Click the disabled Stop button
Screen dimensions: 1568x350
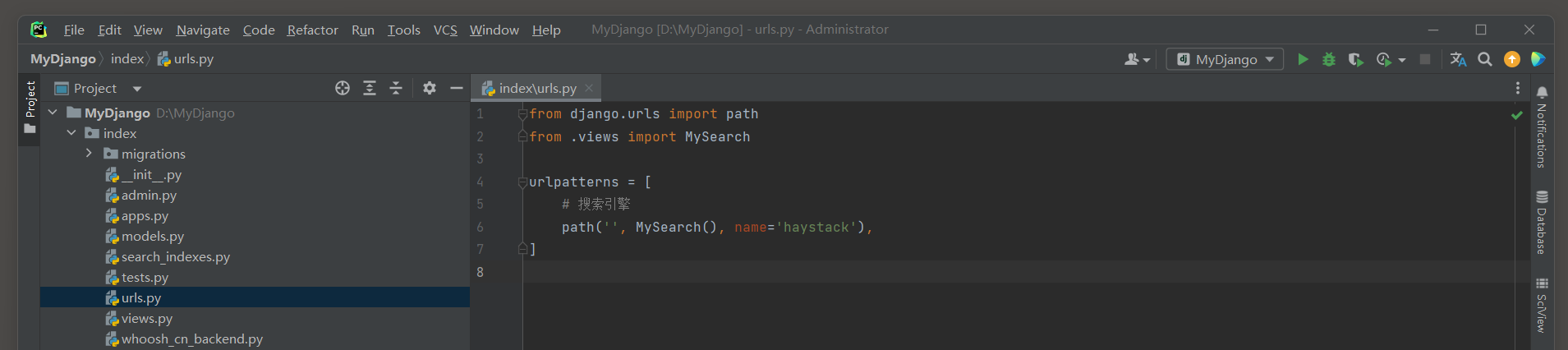[1425, 59]
